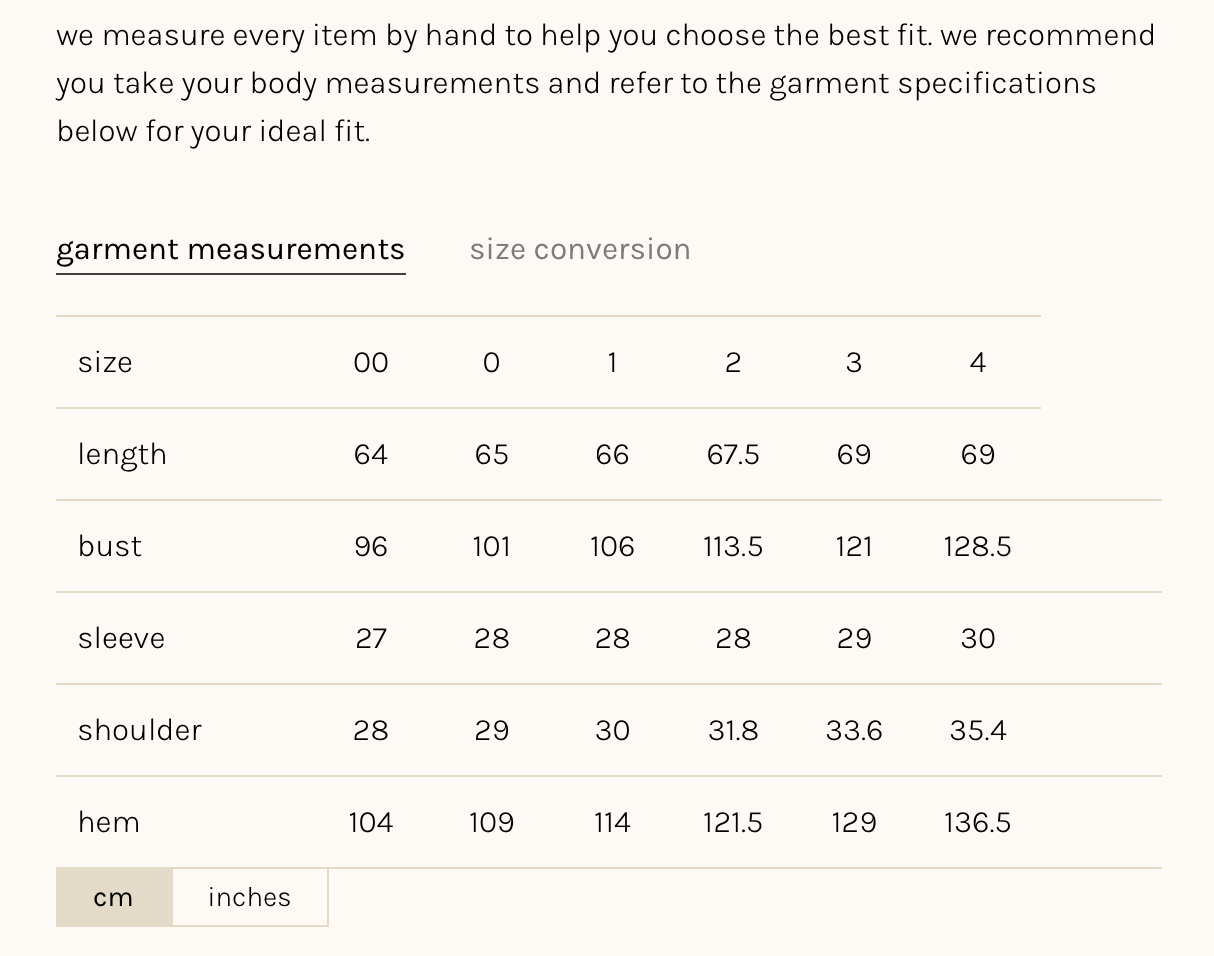Click the single 0 size column header
The height and width of the screenshot is (956, 1214).
pyautogui.click(x=491, y=362)
